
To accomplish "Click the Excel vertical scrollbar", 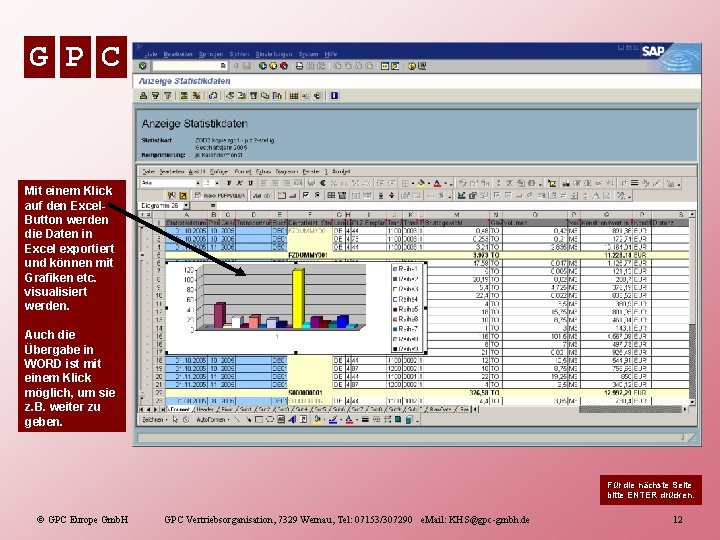I will (x=692, y=308).
